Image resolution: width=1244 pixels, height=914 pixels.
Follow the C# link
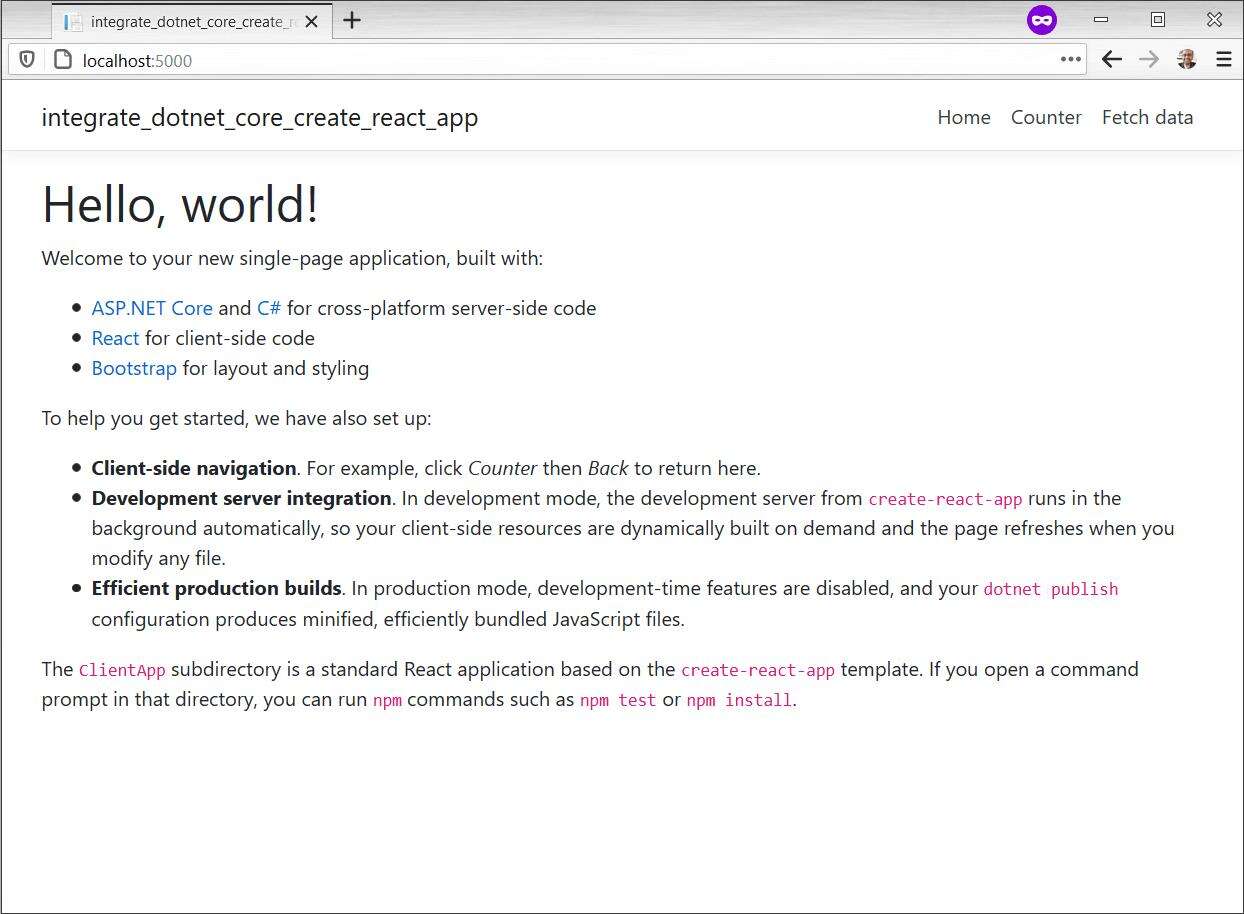click(269, 308)
